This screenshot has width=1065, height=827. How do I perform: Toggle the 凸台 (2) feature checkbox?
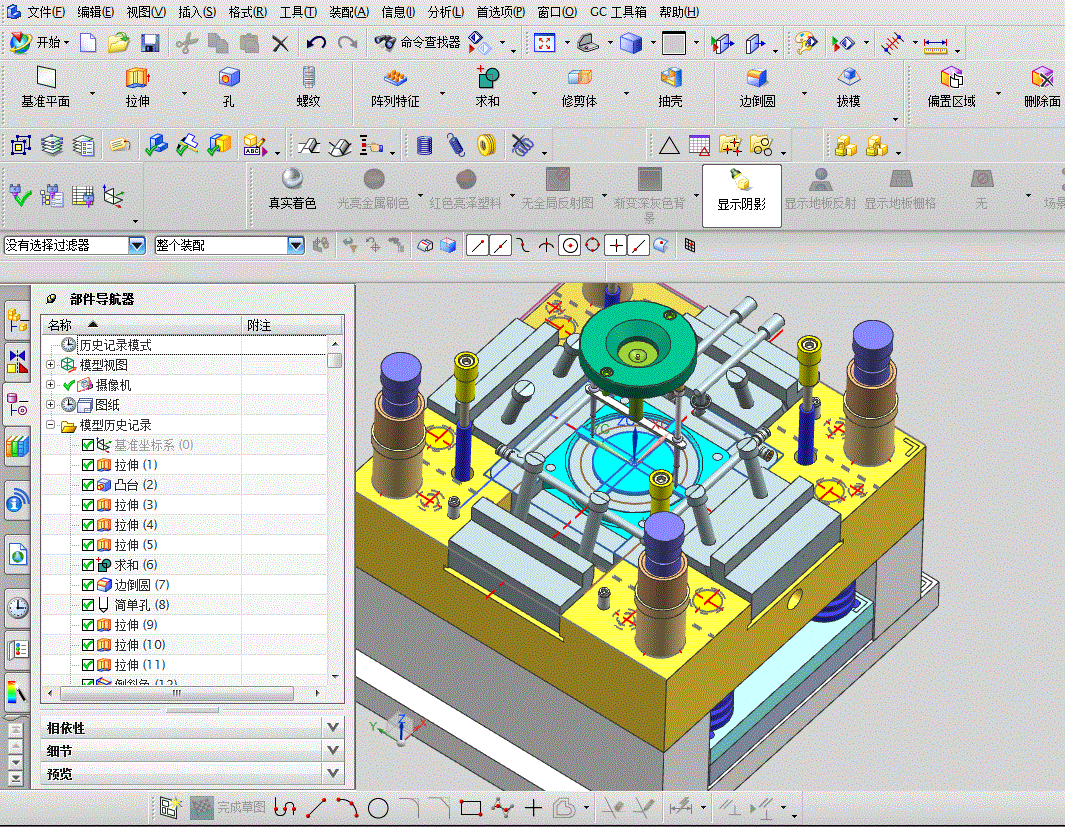point(88,485)
